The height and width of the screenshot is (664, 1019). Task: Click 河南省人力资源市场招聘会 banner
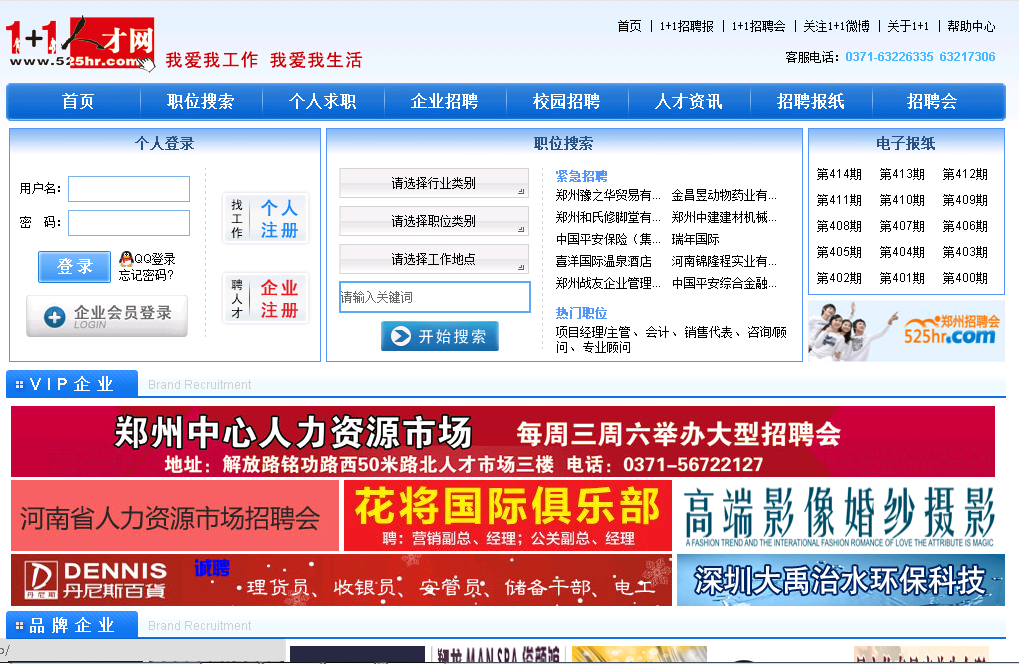(175, 516)
